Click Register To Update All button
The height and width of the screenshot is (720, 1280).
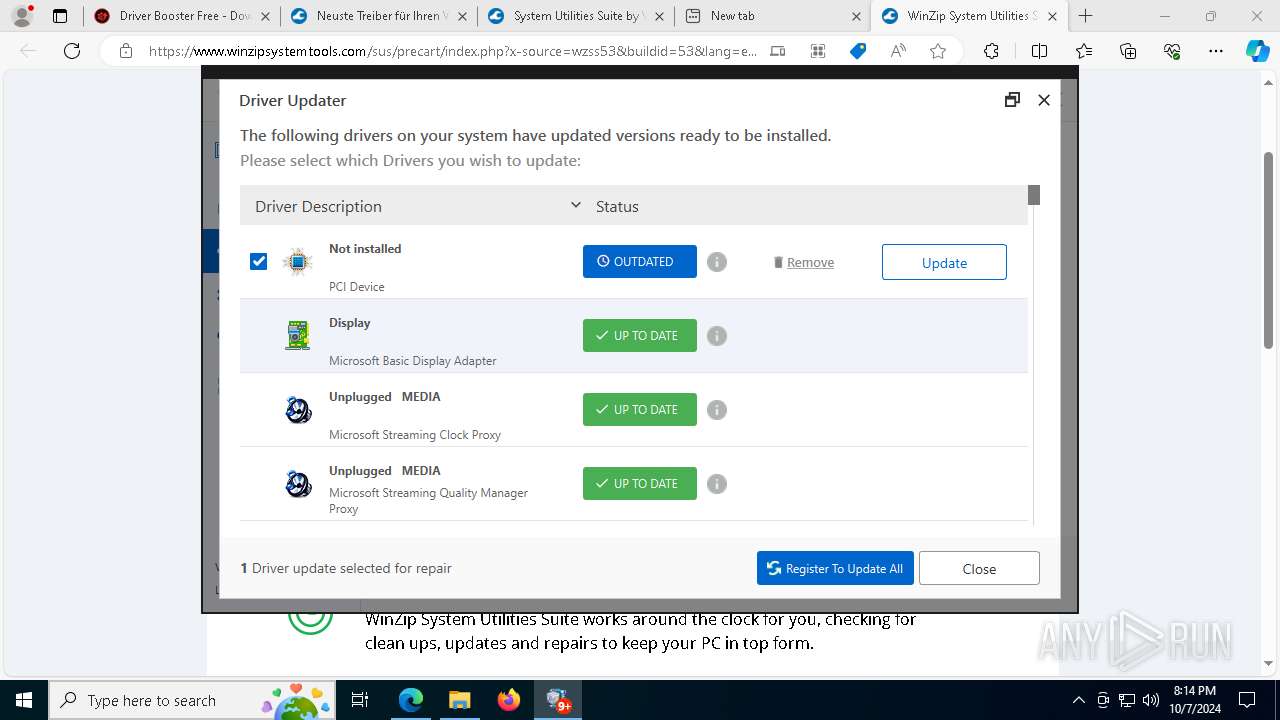(835, 568)
